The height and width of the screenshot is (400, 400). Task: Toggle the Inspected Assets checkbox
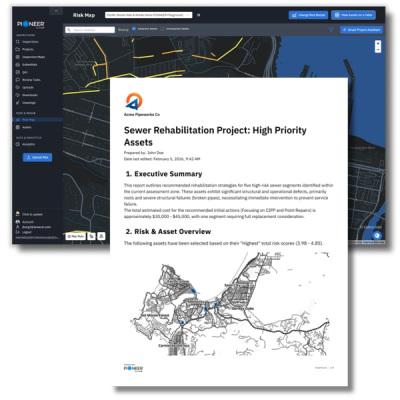[x=134, y=29]
